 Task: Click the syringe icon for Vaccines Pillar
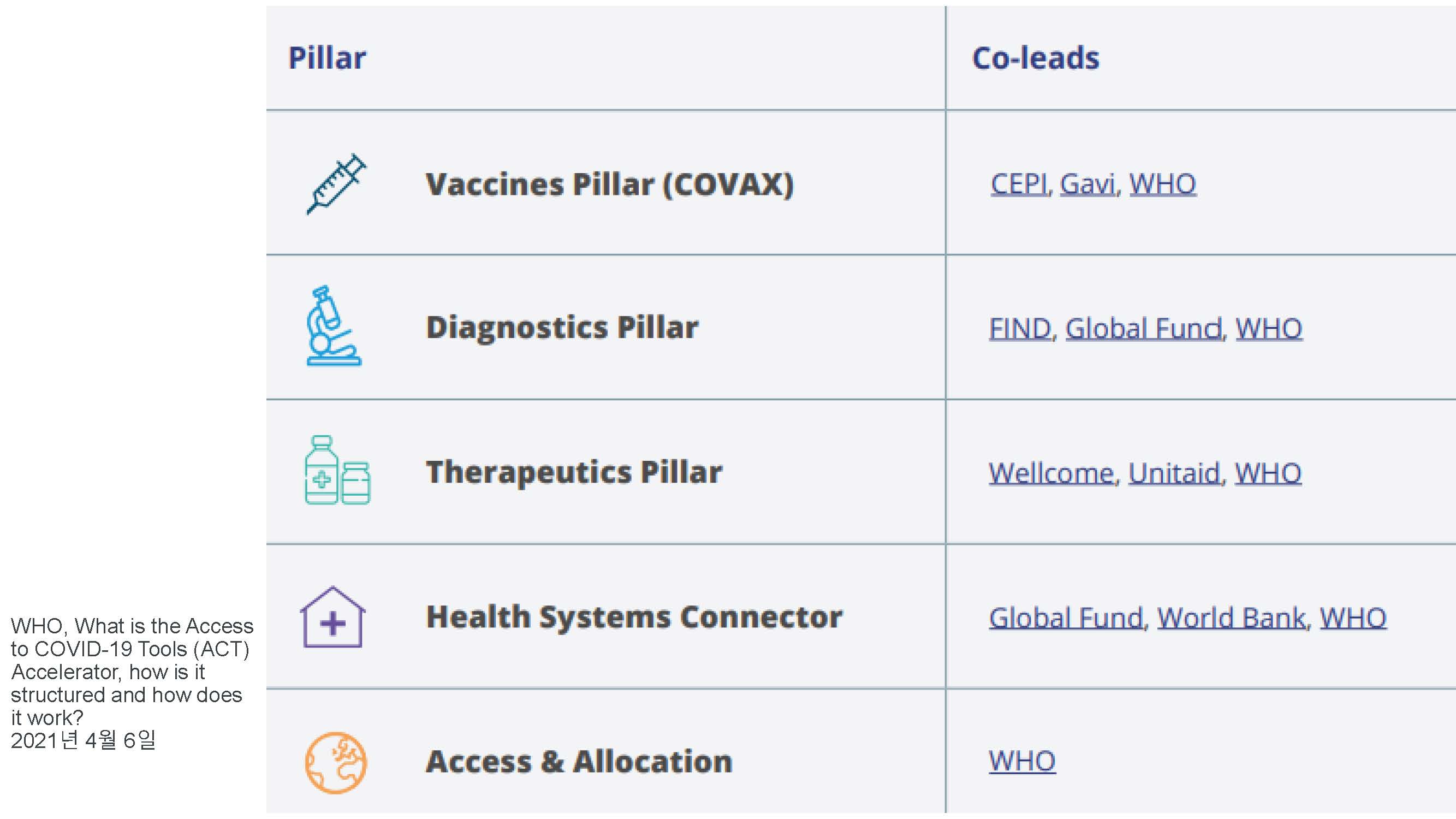point(336,183)
